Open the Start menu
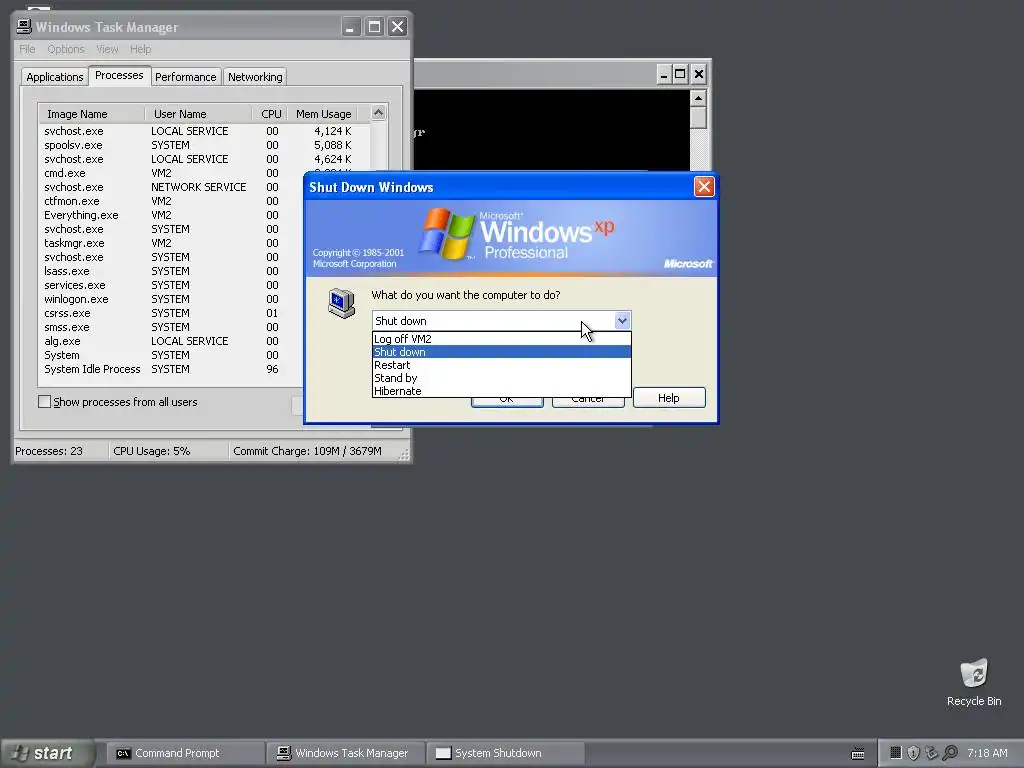1024x768 pixels. click(46, 753)
